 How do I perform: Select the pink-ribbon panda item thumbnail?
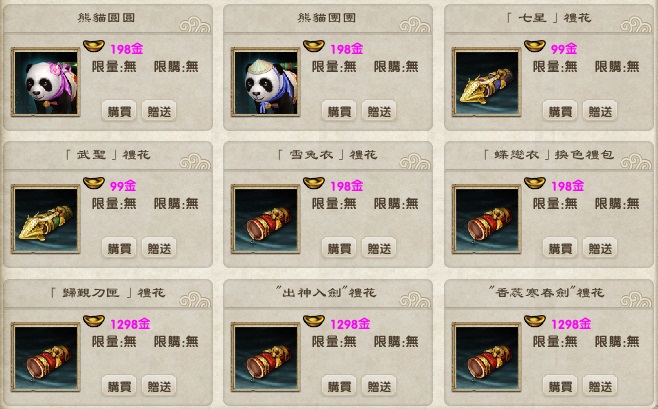click(x=45, y=82)
